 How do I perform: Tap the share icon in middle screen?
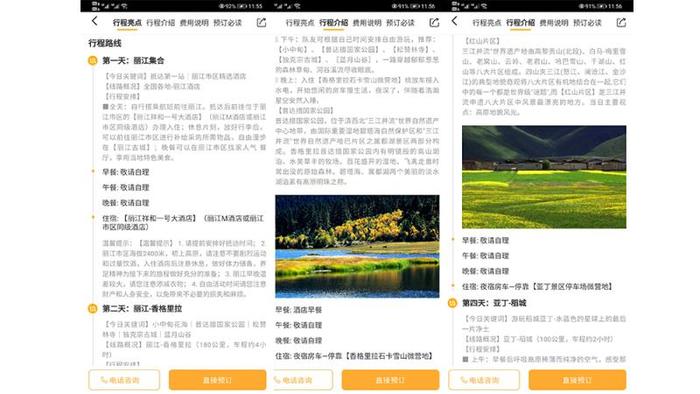(x=434, y=22)
